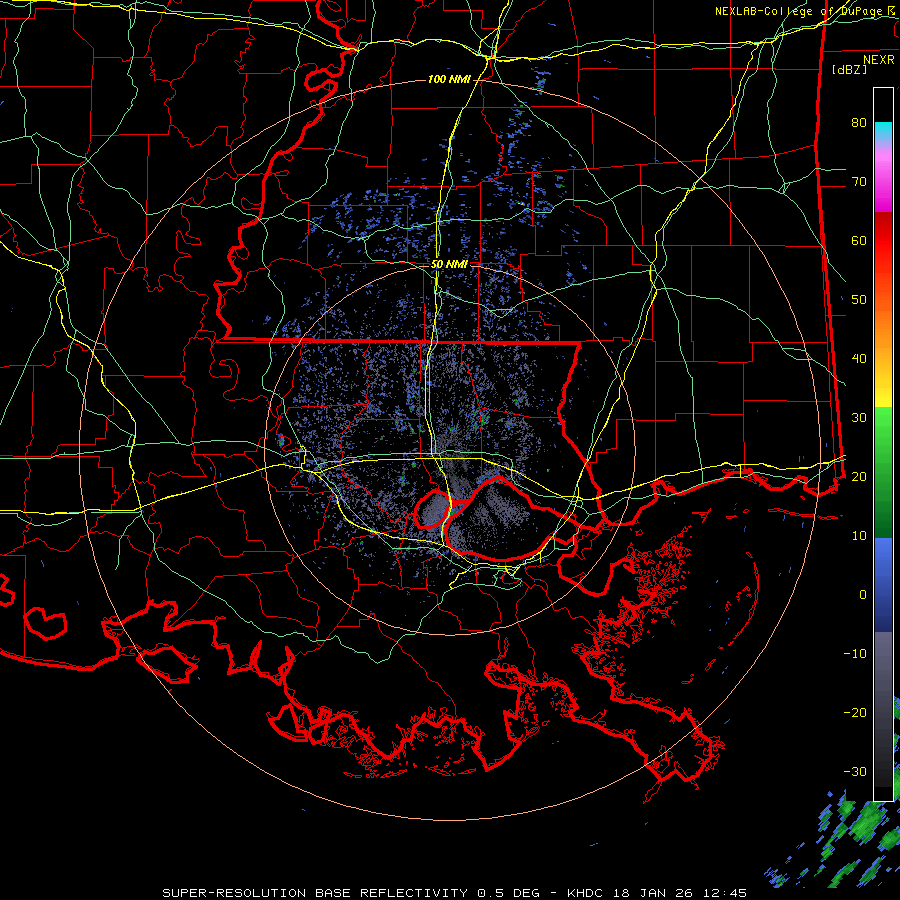Click the 60 dBZ scale value
This screenshot has height=900, width=900.
(859, 240)
